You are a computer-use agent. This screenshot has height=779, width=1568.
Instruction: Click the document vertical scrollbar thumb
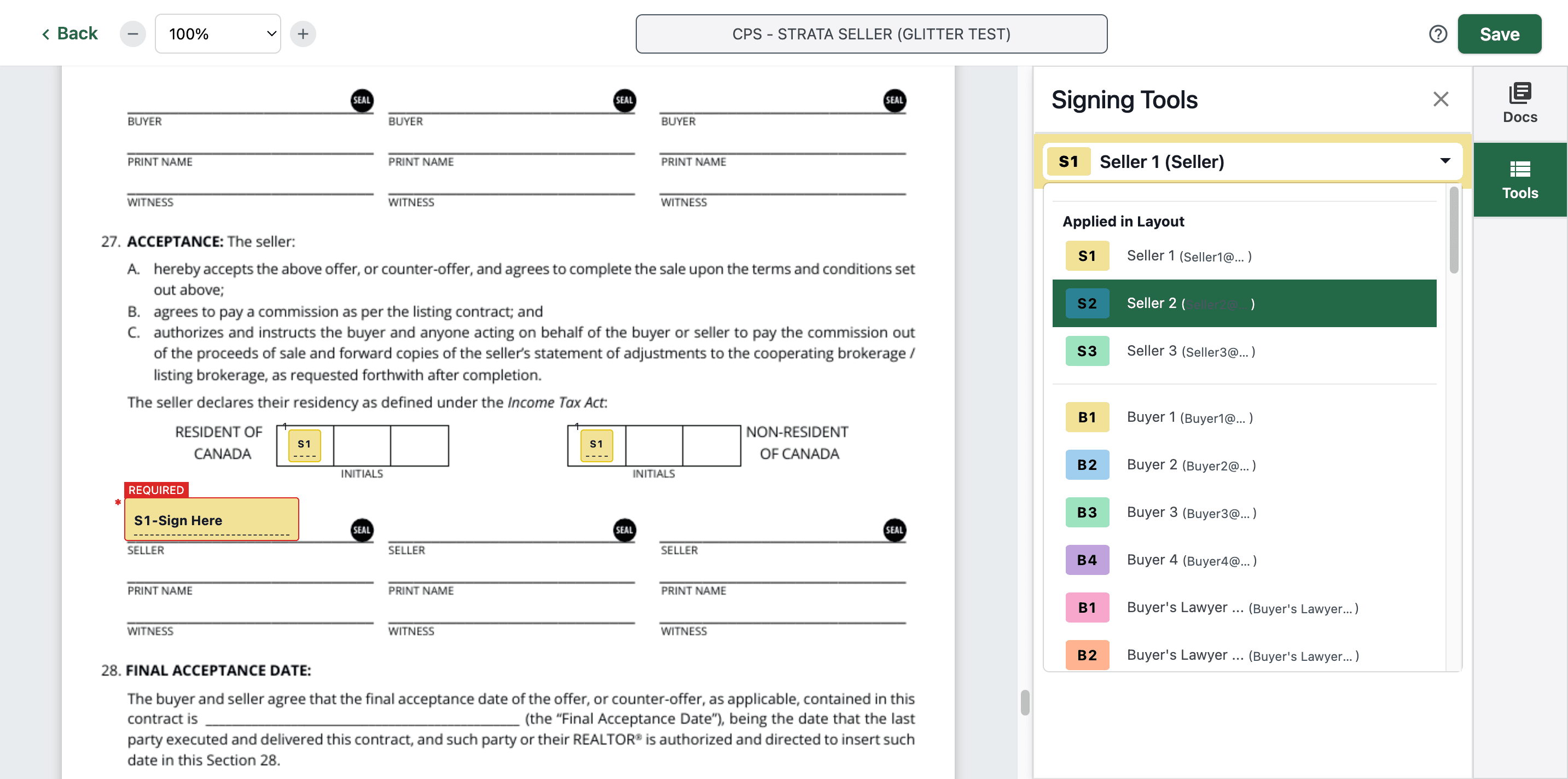pos(1025,702)
